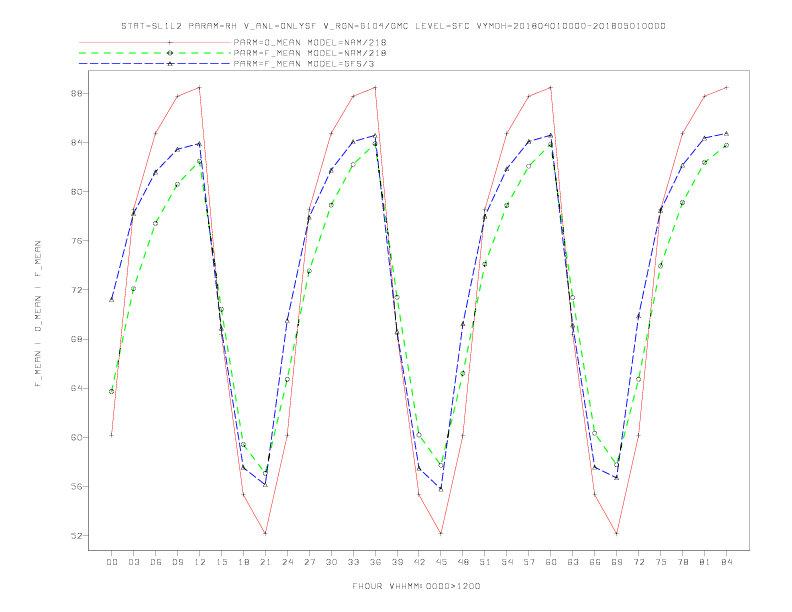
Task: Click the red line minimum point at hour 21
Action: click(x=265, y=533)
